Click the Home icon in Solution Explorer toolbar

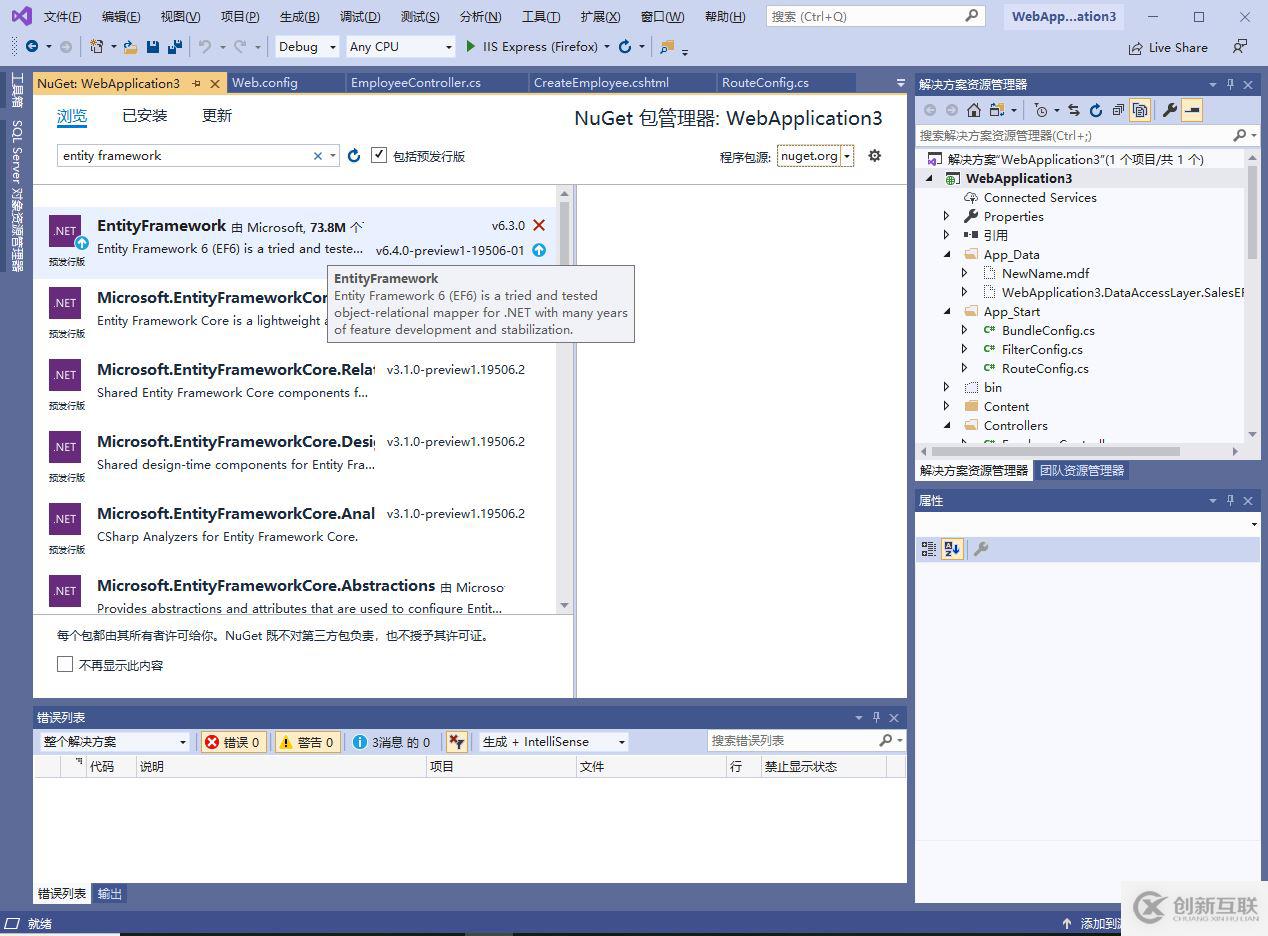coord(973,110)
